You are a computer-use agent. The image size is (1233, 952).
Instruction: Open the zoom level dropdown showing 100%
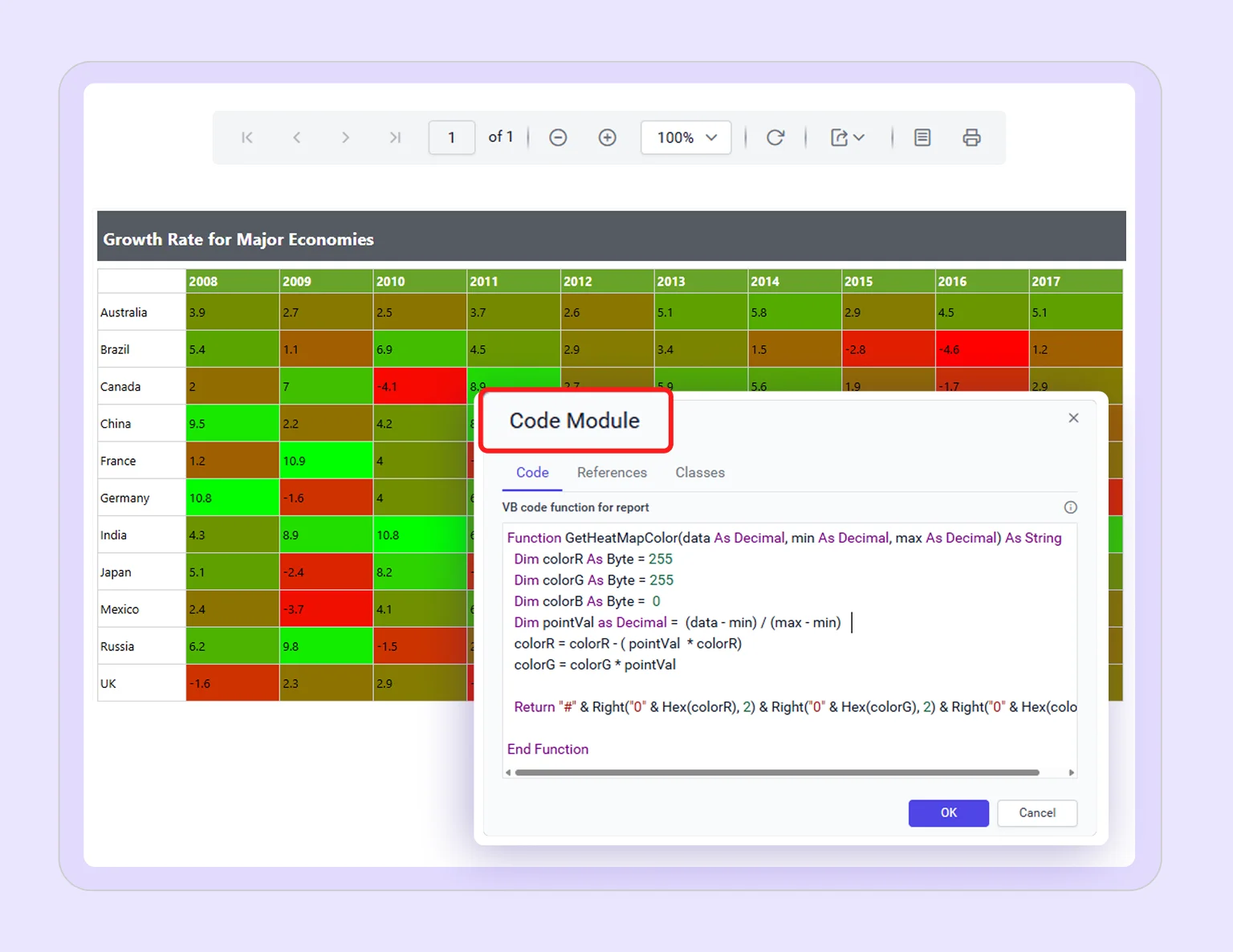pyautogui.click(x=686, y=137)
